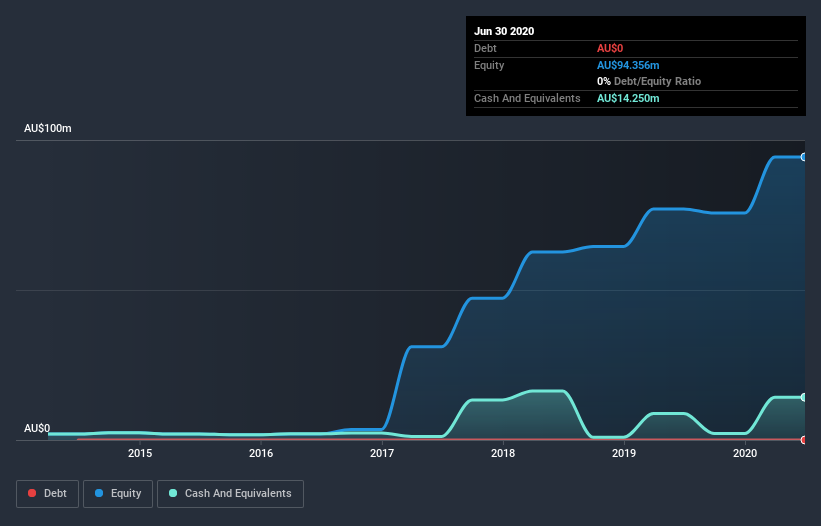The height and width of the screenshot is (526, 821).
Task: Click the blue Equity endpoint marker
Action: pyautogui.click(x=803, y=157)
